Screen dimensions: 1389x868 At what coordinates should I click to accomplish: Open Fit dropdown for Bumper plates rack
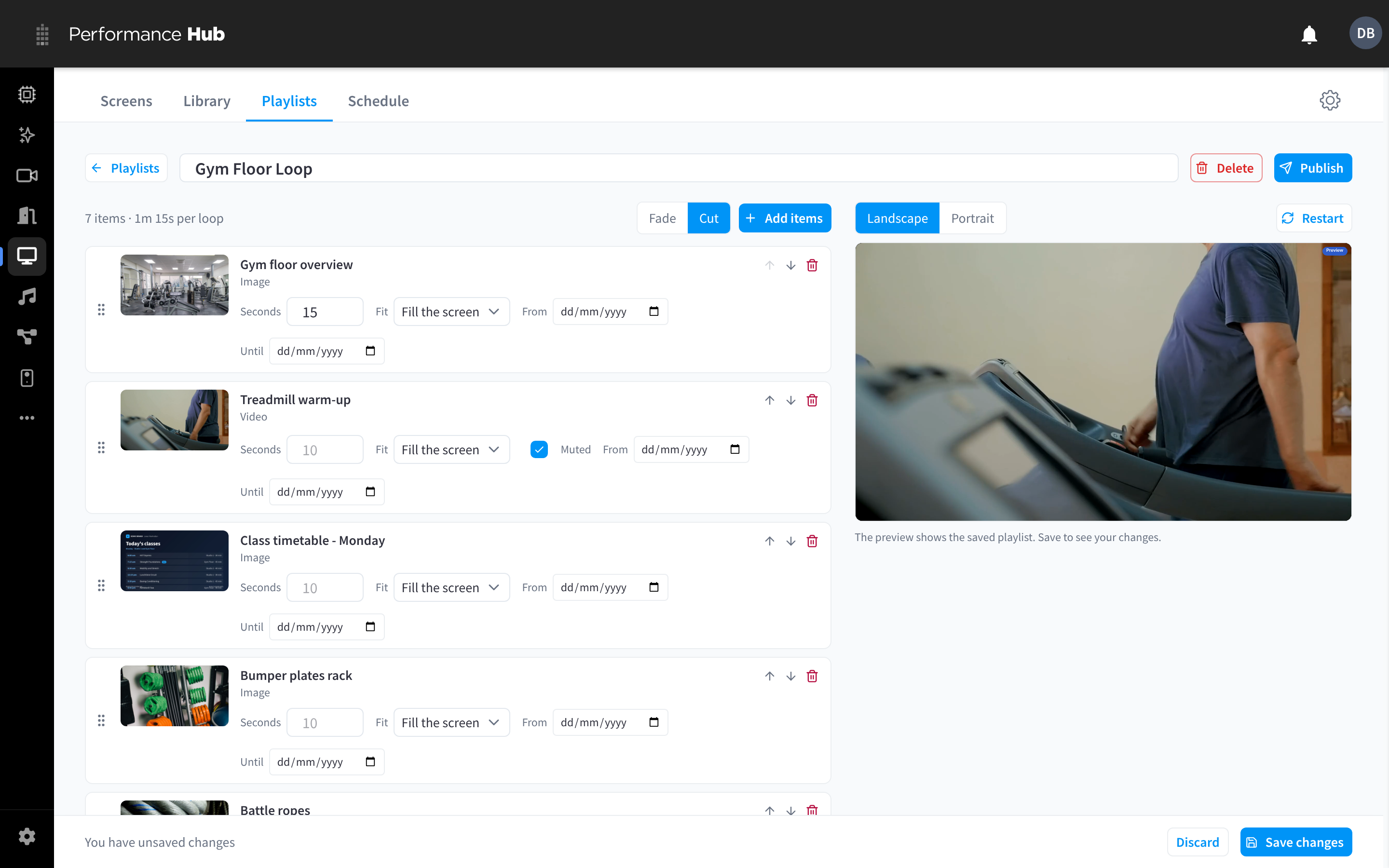pyautogui.click(x=451, y=722)
